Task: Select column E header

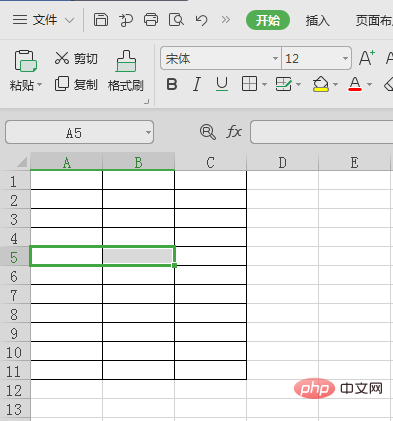Action: 354,162
